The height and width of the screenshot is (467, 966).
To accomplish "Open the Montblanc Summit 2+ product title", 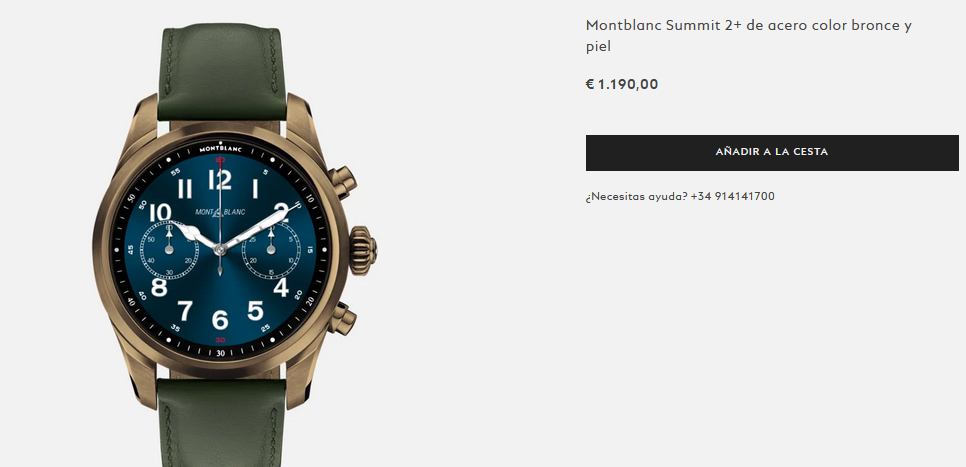I will 749,36.
